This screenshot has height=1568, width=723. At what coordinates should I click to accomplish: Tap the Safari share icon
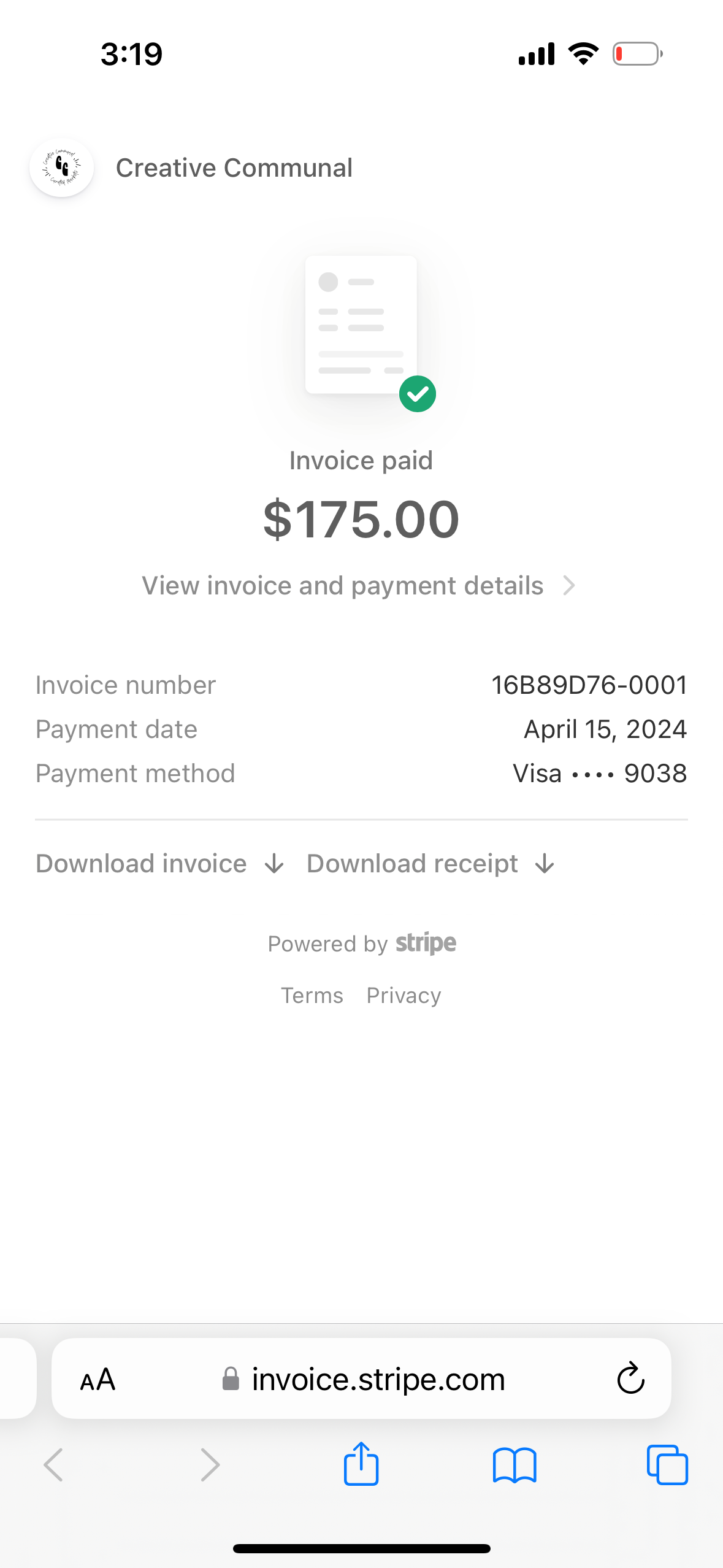pos(361,1464)
